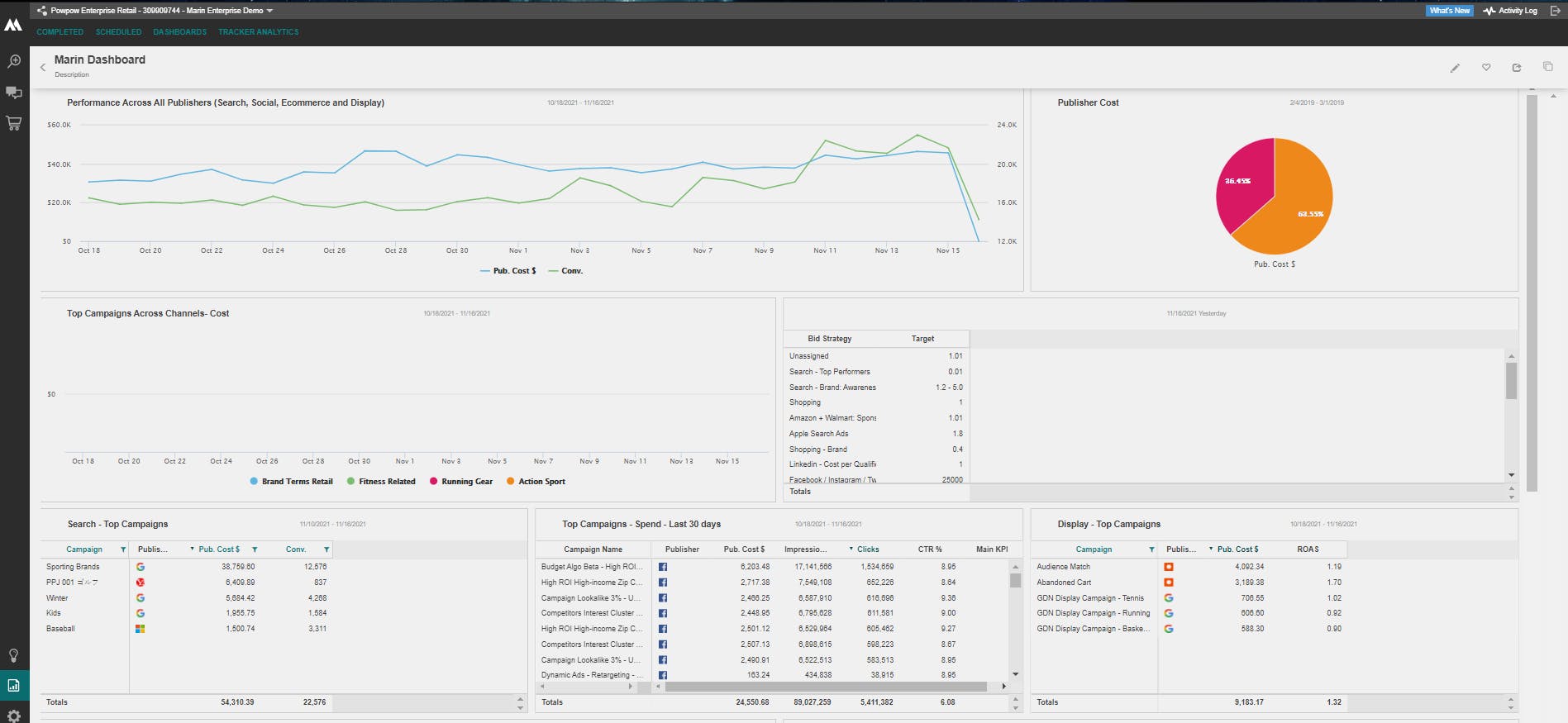1568x723 pixels.
Task: Click the pencil edit dashboard icon
Action: click(1455, 68)
